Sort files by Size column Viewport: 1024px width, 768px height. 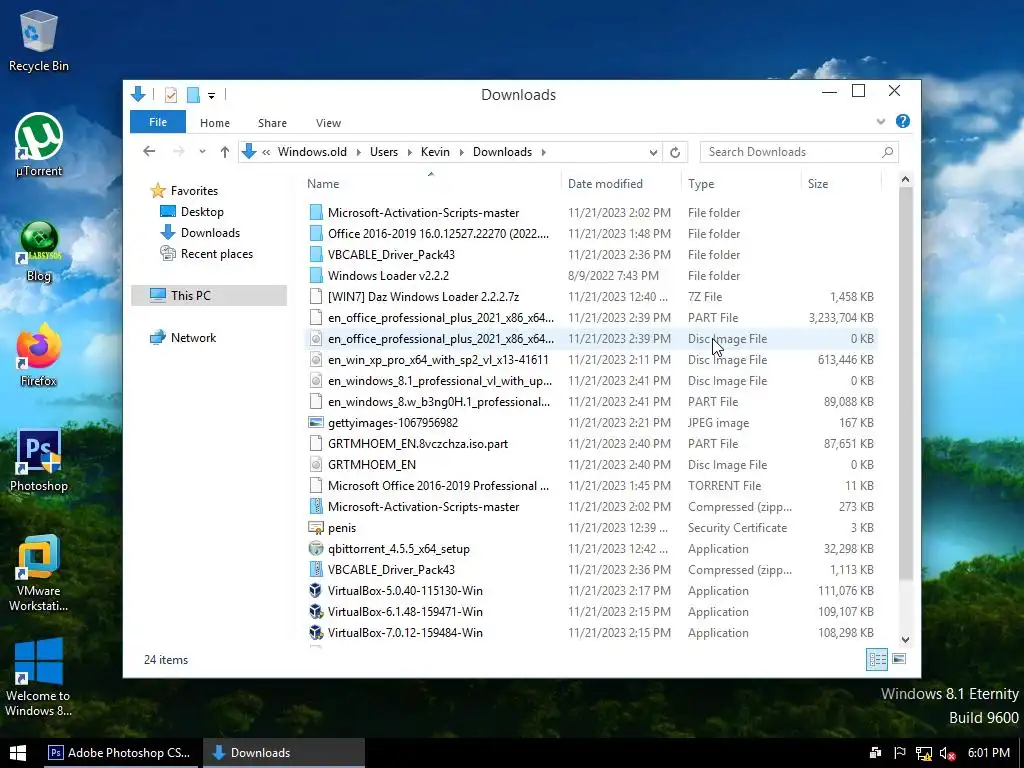pyautogui.click(x=841, y=184)
